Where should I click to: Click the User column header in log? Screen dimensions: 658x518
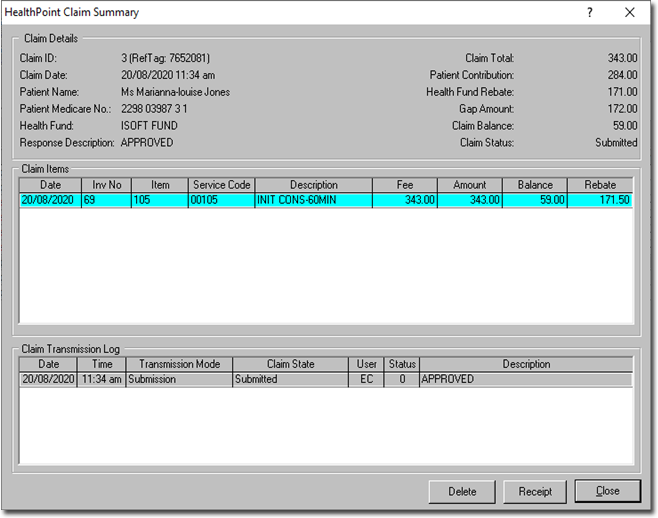tap(366, 364)
